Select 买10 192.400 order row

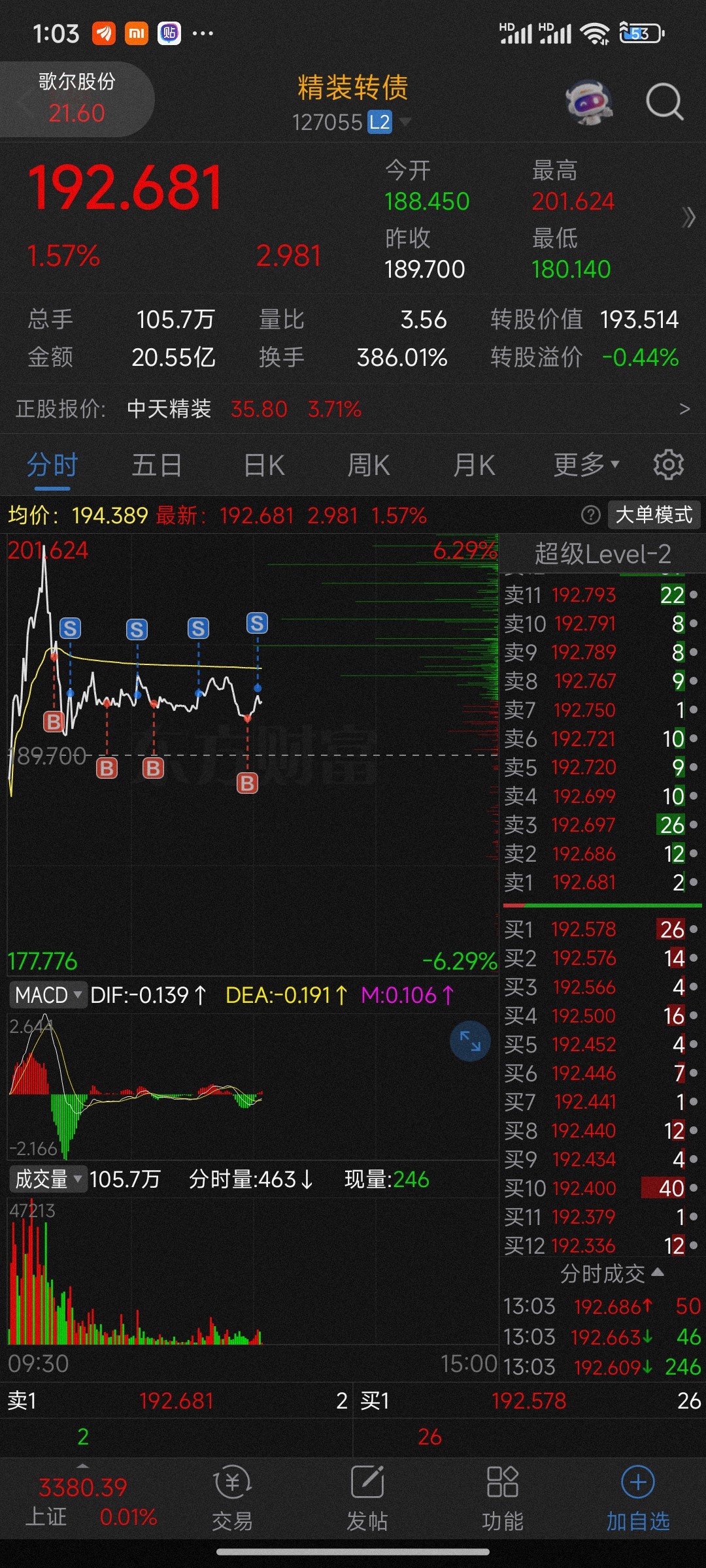coord(602,1188)
